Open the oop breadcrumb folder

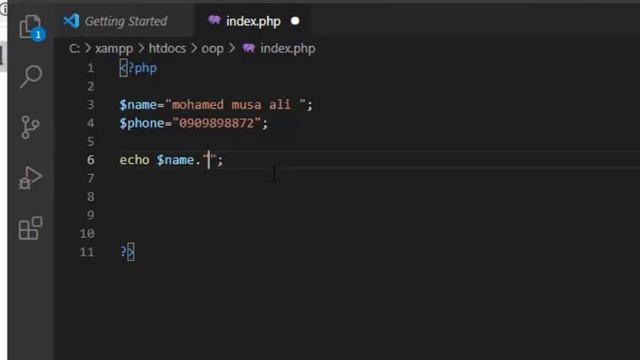tap(213, 49)
